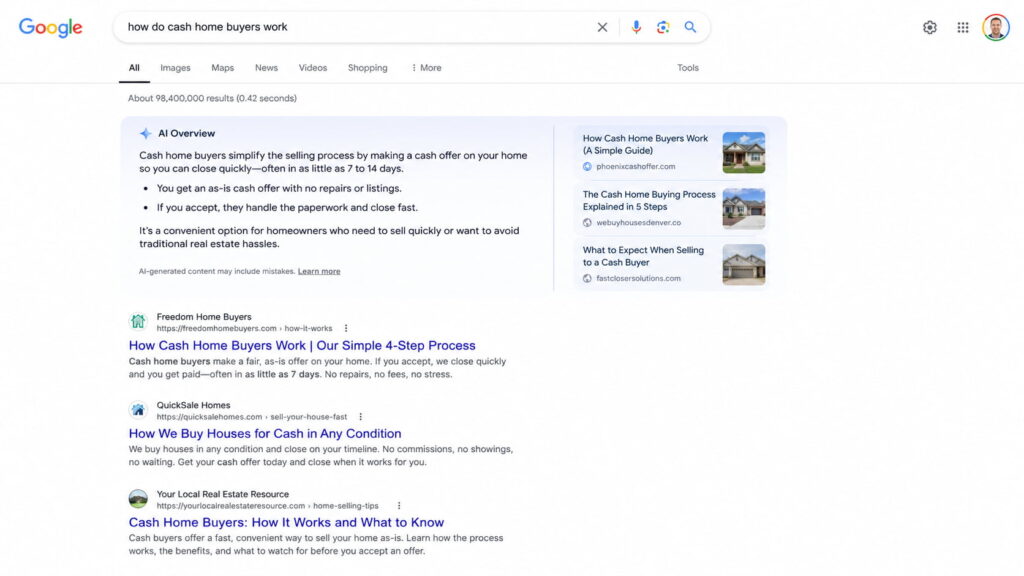Click the yourlocalrealestateresource.com URL
The image size is (1024, 576).
[267, 505]
